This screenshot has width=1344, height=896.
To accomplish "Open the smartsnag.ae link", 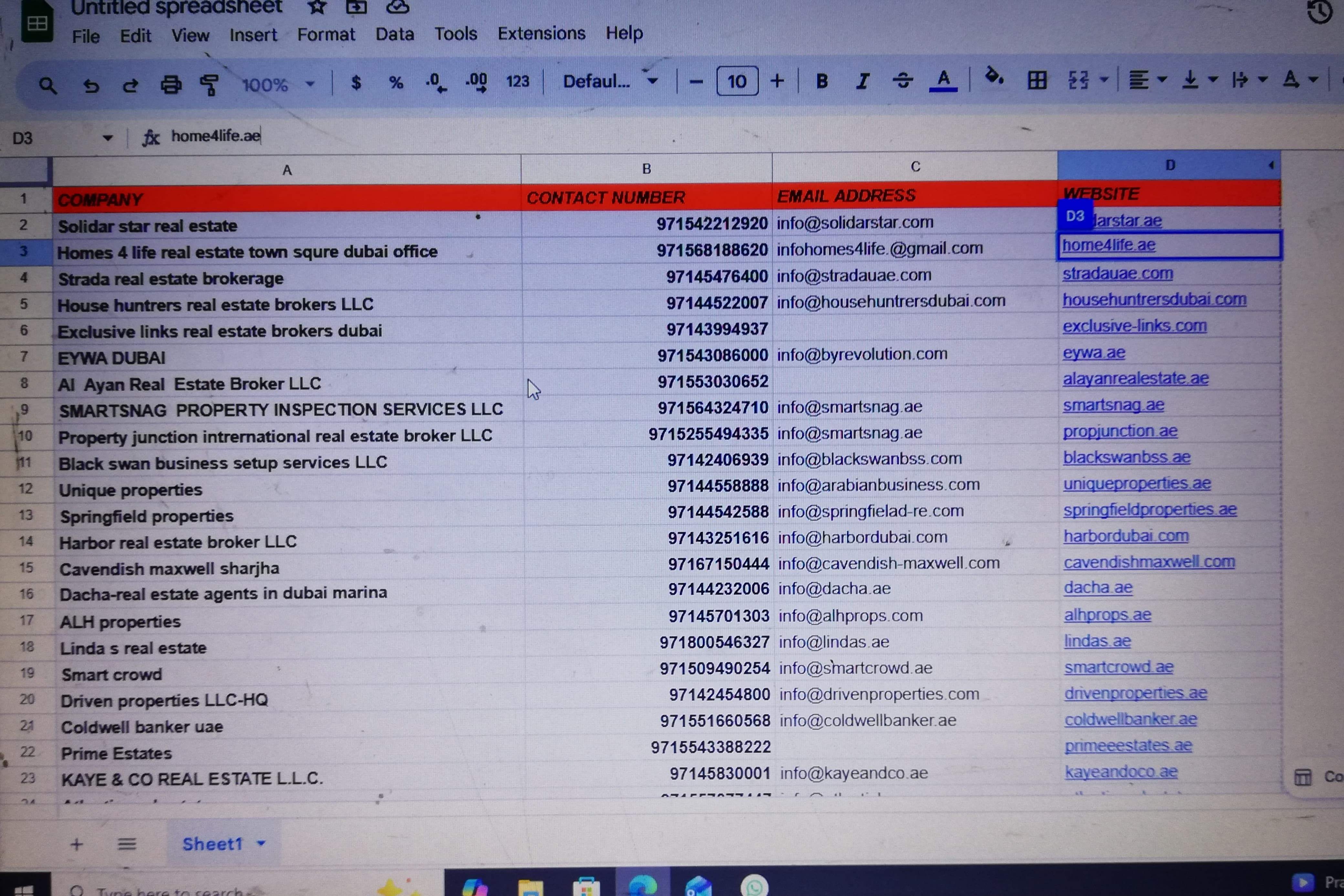I will point(1113,405).
